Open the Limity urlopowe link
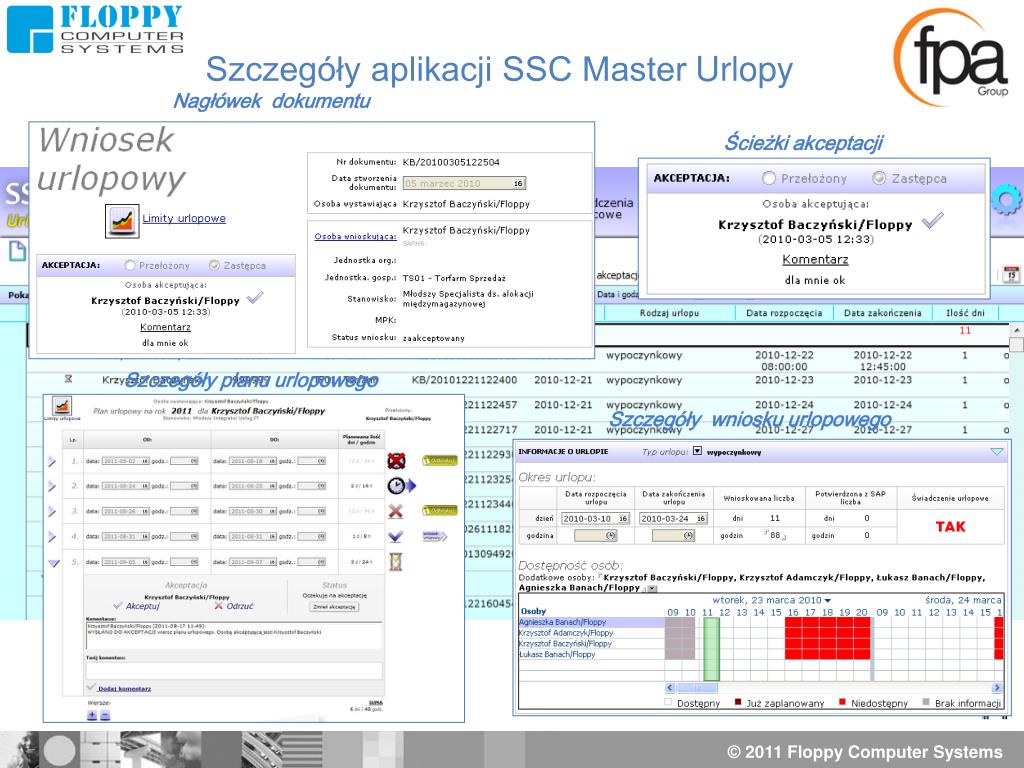 click(x=184, y=218)
